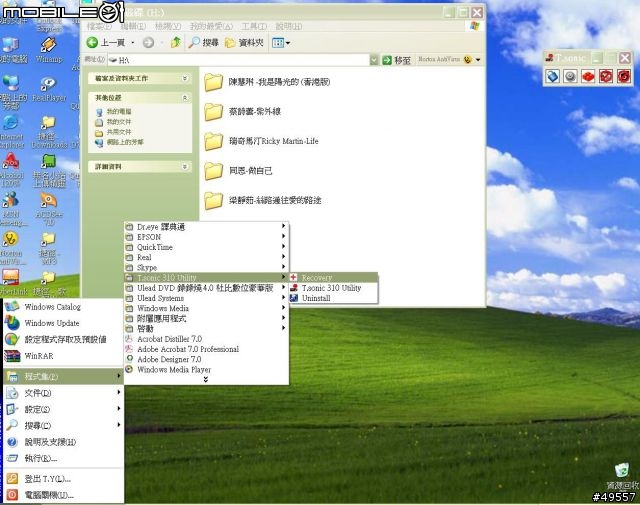
Task: Open the 說明(H) menu
Action: click(289, 26)
